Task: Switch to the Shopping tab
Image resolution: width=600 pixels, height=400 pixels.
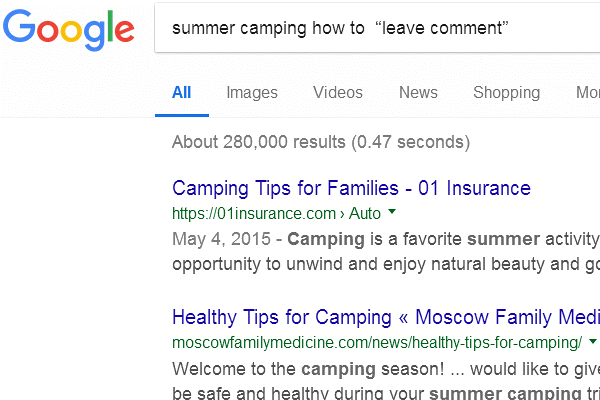Action: [x=506, y=93]
